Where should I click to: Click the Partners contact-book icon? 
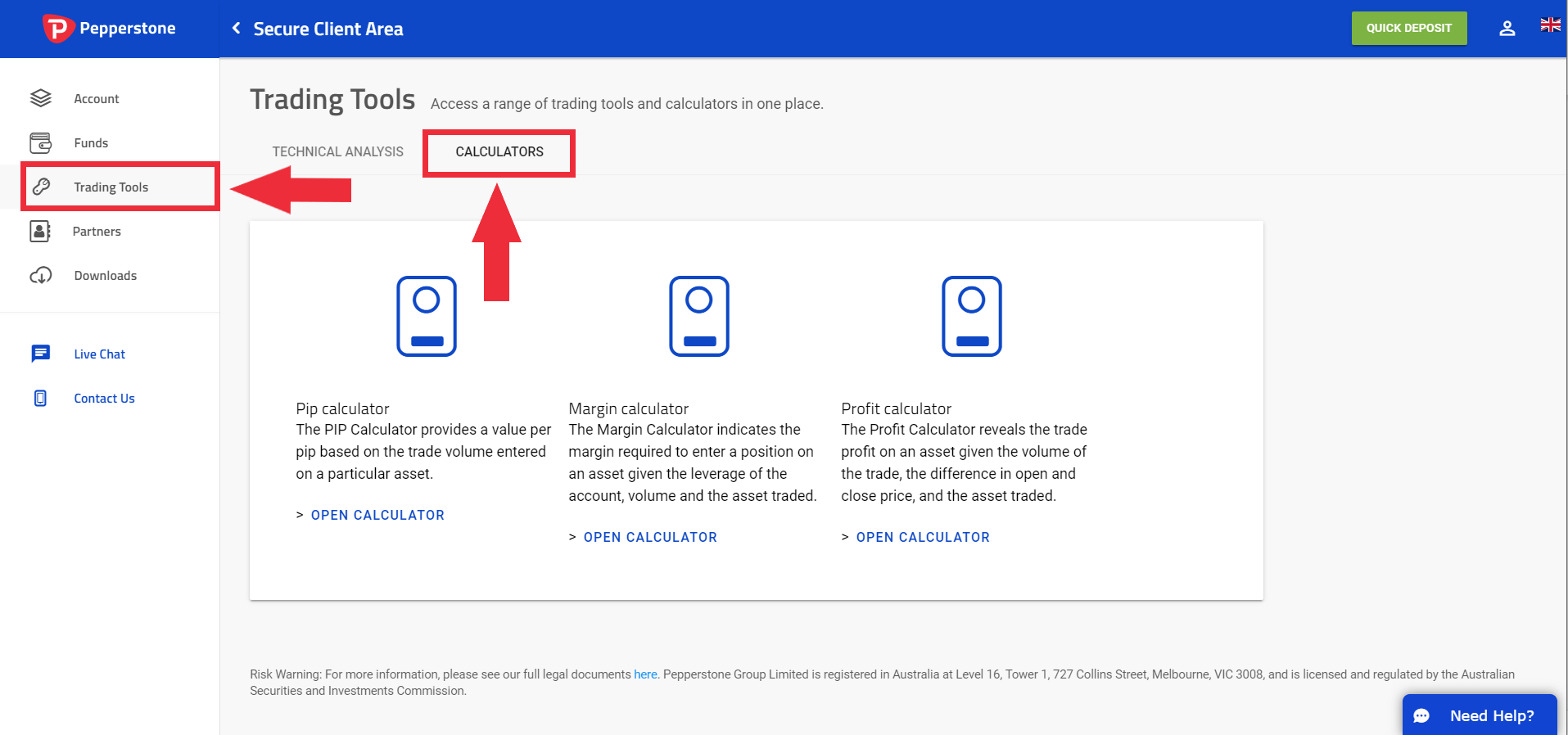pos(40,231)
